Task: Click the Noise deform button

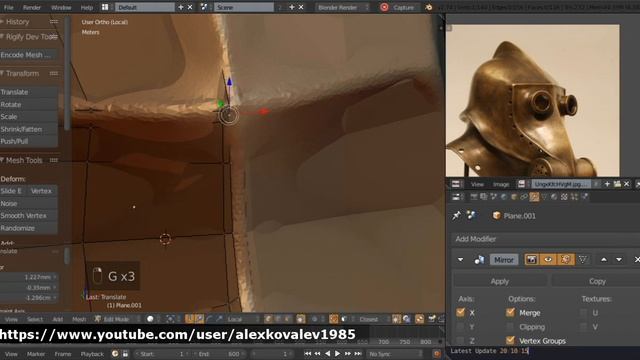Action: pos(28,203)
